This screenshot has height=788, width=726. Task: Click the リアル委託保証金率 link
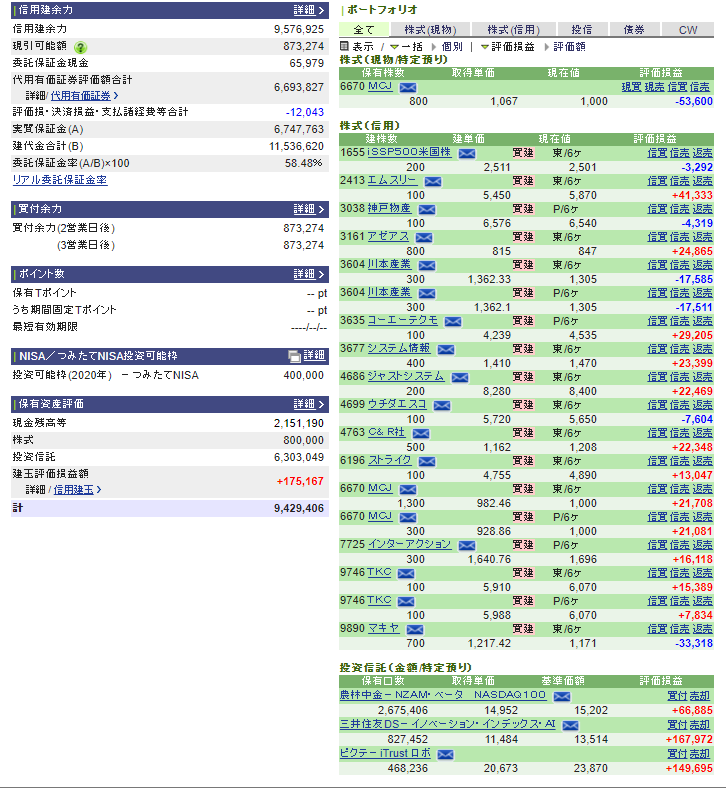pyautogui.click(x=60, y=180)
